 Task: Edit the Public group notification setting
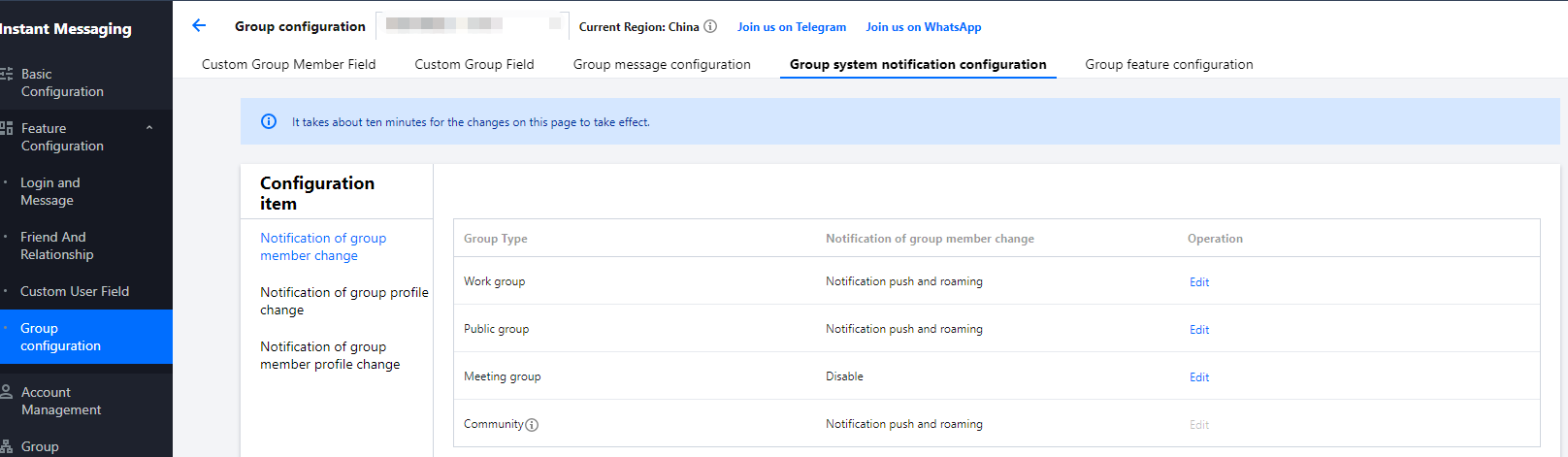tap(1199, 330)
